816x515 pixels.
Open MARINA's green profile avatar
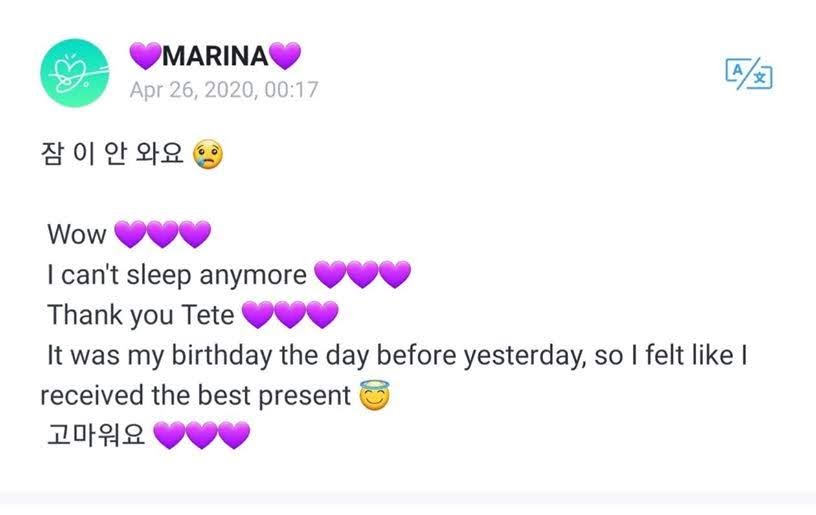75,73
